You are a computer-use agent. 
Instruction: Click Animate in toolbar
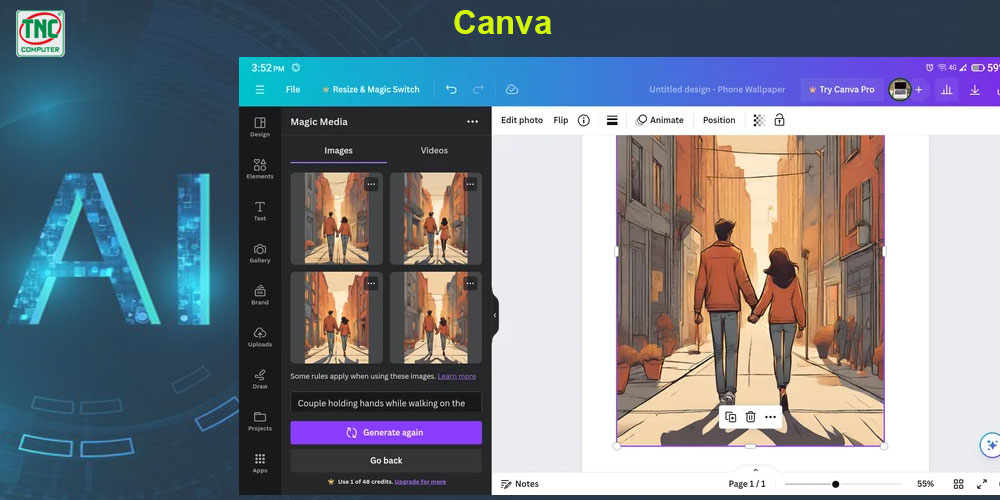(659, 120)
